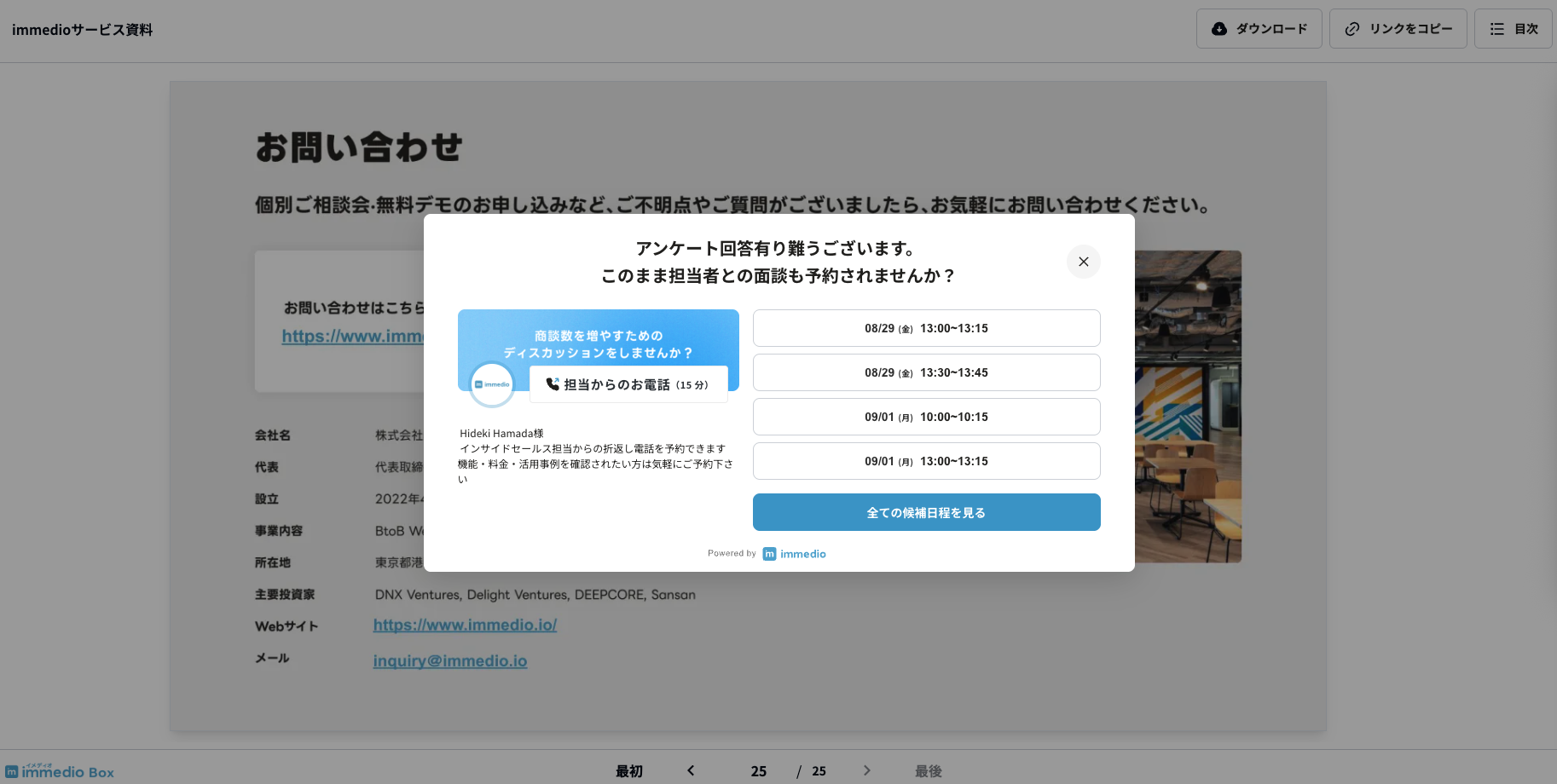Click 全ての候補日程を見る button
1557x784 pixels.
[x=926, y=512]
